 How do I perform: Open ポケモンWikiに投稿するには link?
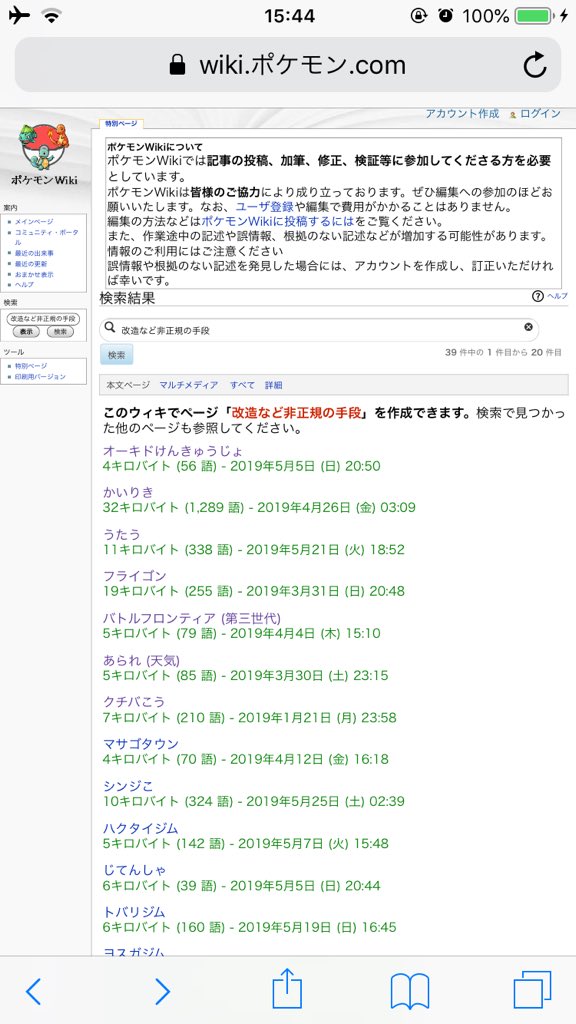tap(278, 221)
